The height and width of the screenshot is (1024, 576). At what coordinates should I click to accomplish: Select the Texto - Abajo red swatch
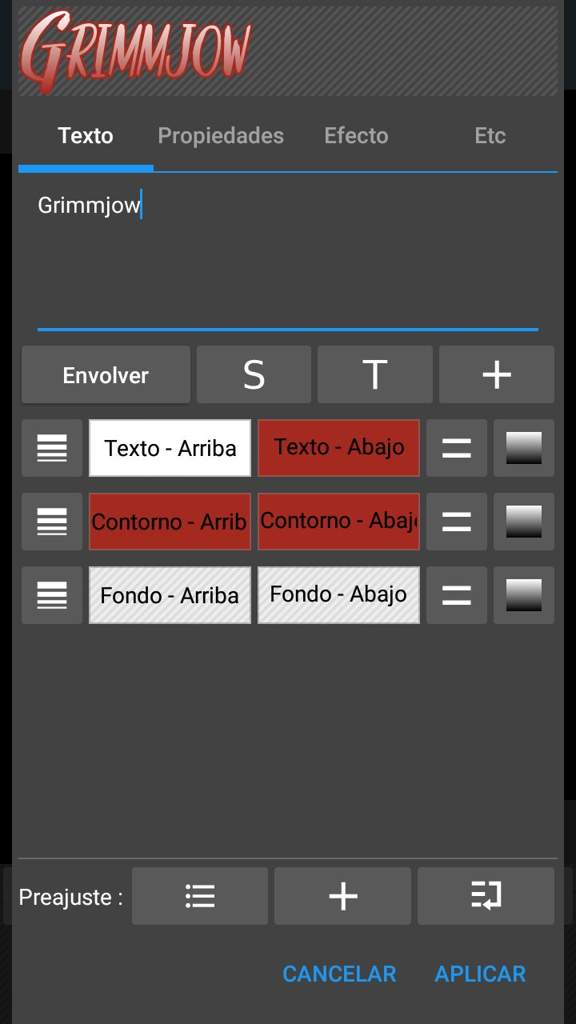point(338,448)
